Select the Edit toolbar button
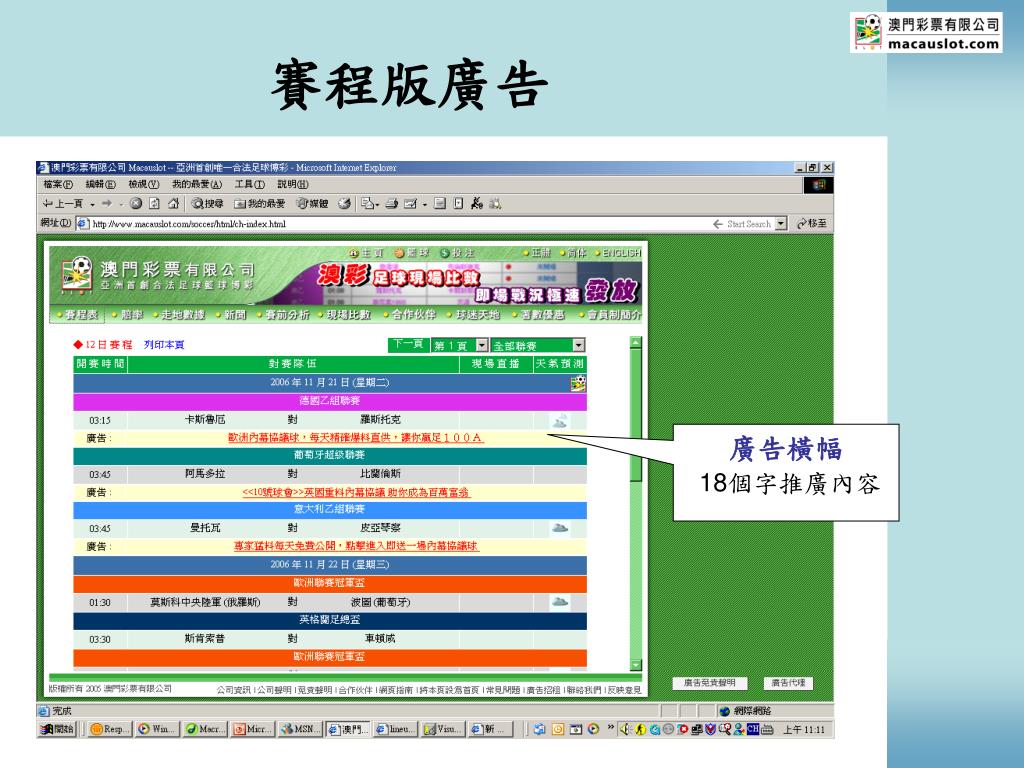 [x=410, y=204]
